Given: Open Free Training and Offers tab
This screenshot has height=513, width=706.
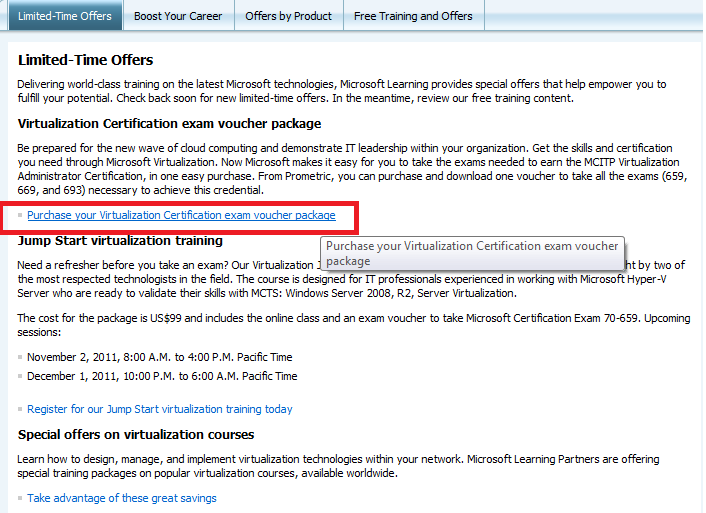Looking at the screenshot, I should tap(413, 16).
